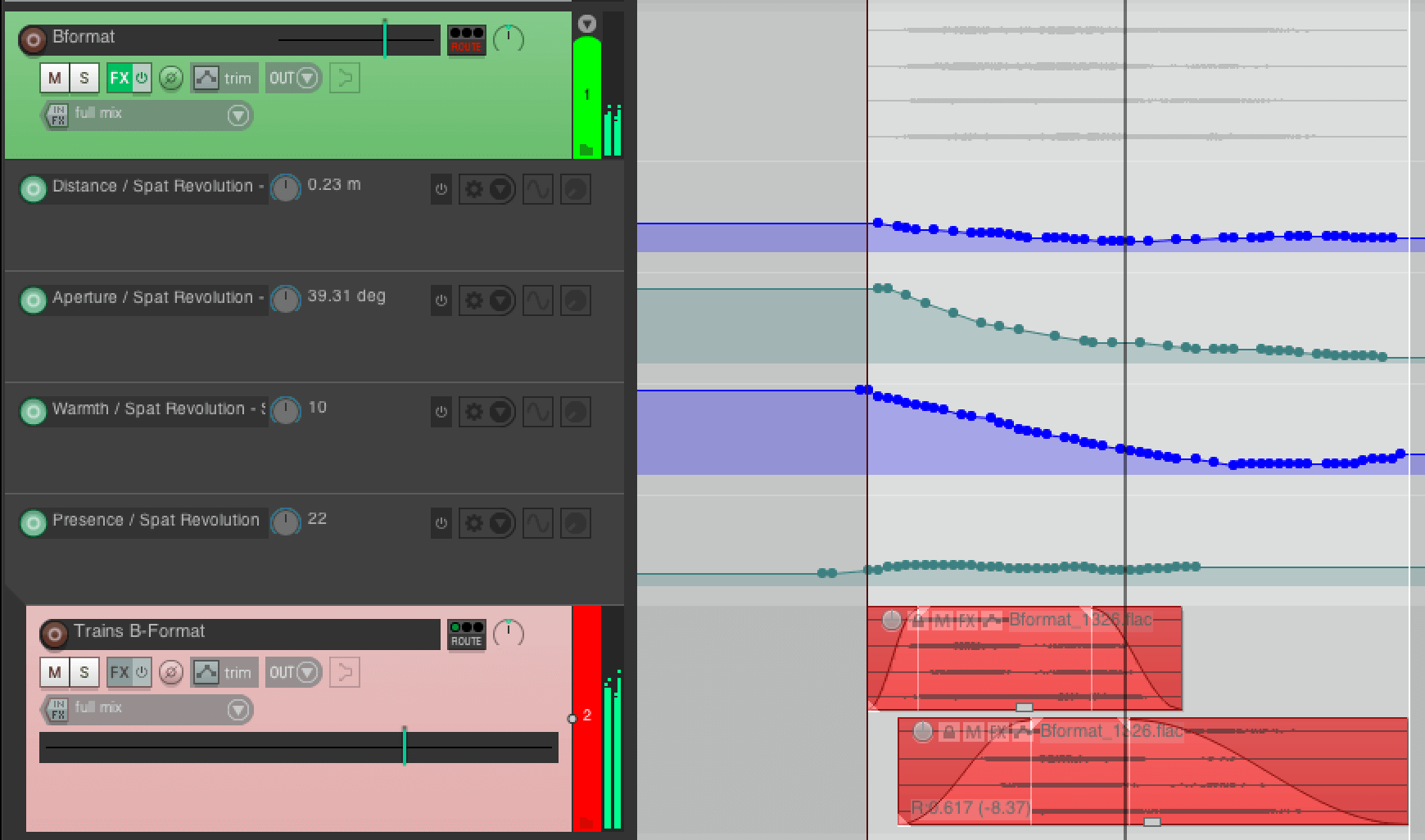Click lock icon on upper Bformat_1326.flac item
Viewport: 1425px width, 840px height.
[918, 621]
